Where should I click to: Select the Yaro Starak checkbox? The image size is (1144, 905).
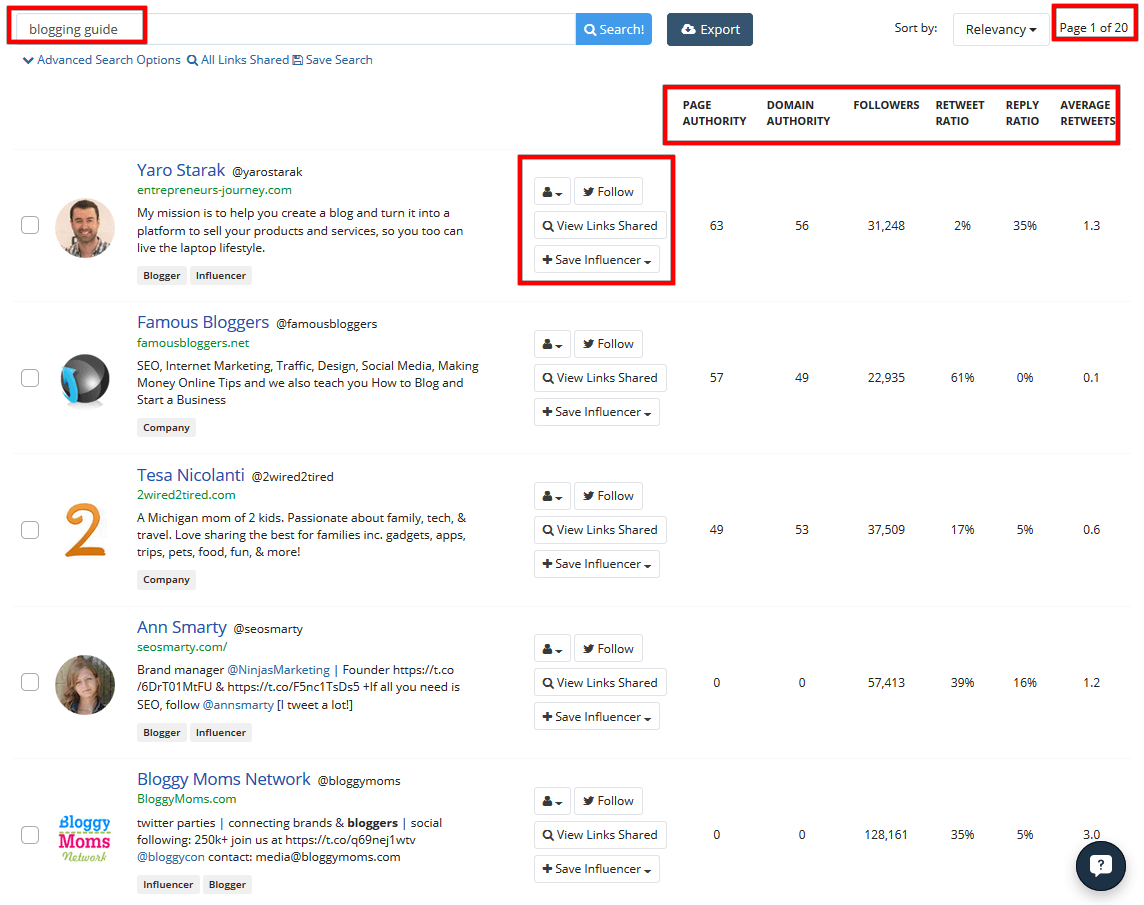(30, 225)
